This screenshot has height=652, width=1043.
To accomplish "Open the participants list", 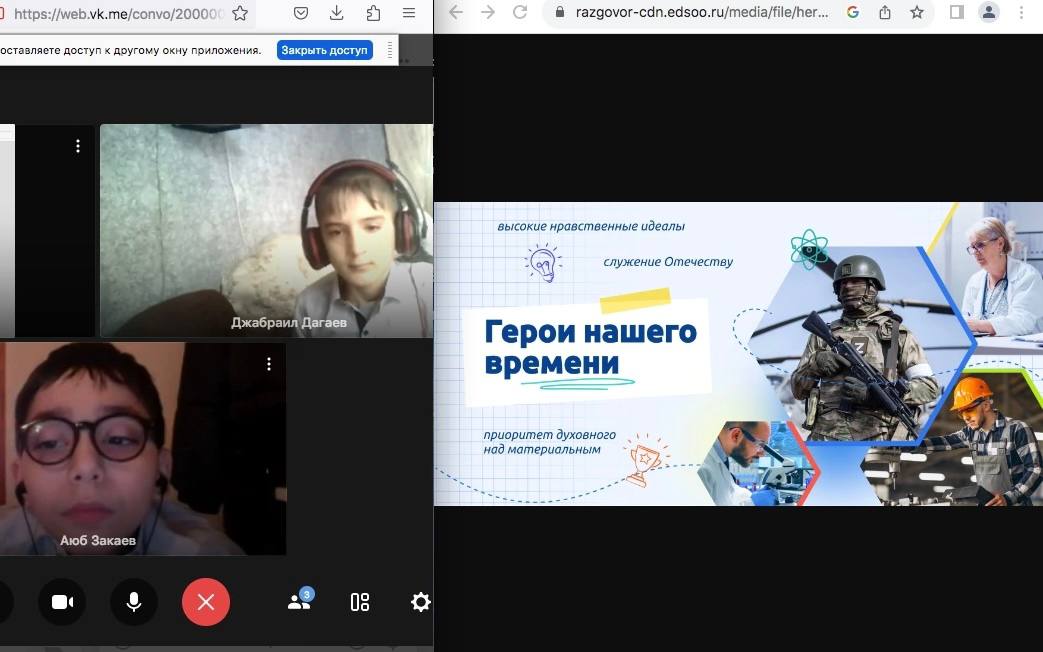I will [299, 601].
